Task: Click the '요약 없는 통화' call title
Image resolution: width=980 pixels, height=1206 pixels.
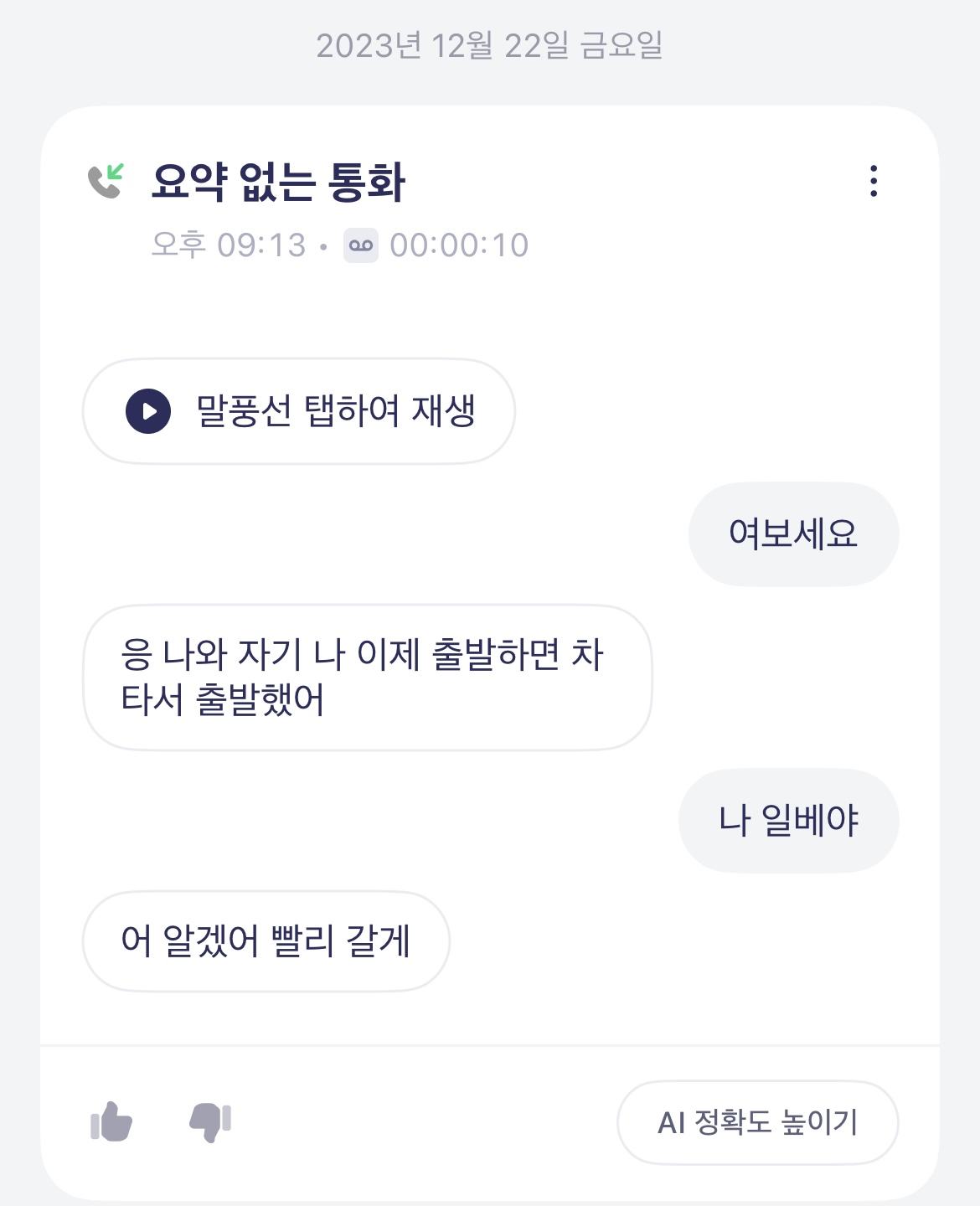Action: pos(278,182)
